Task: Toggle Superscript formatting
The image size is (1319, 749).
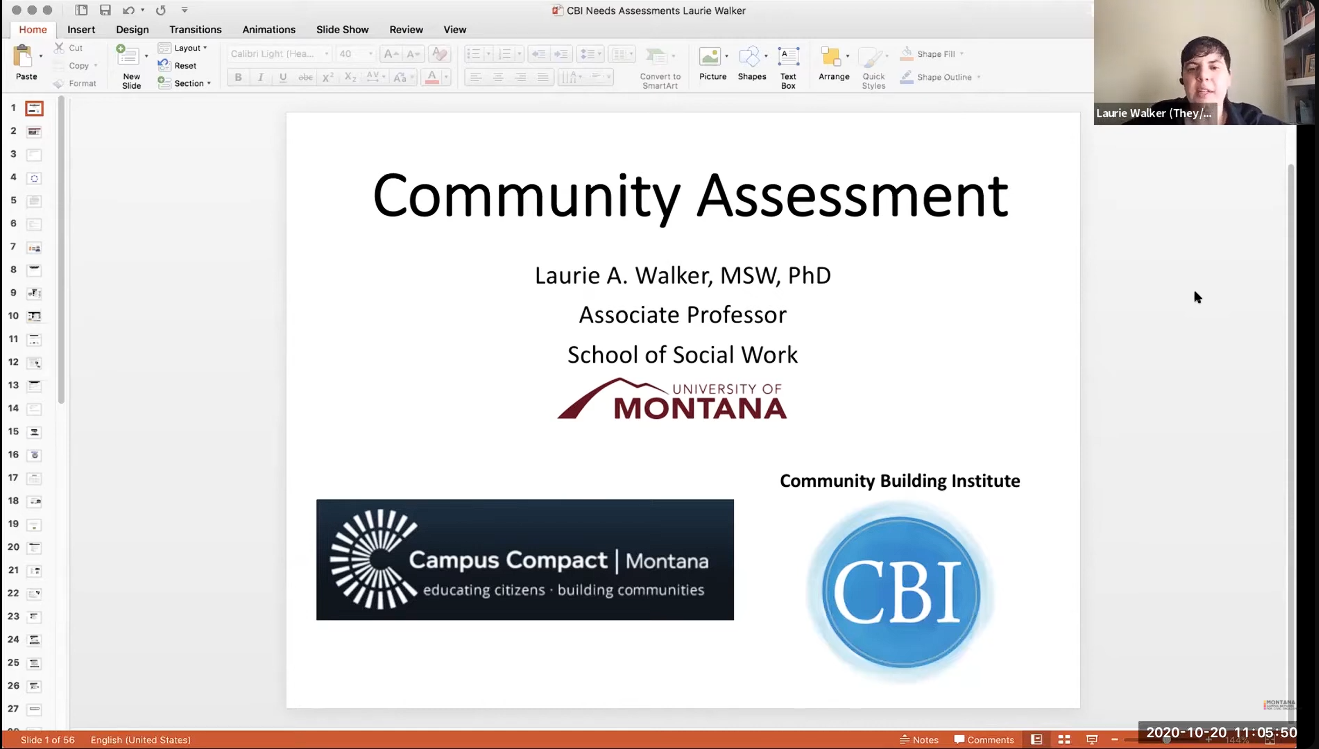Action: pyautogui.click(x=328, y=77)
